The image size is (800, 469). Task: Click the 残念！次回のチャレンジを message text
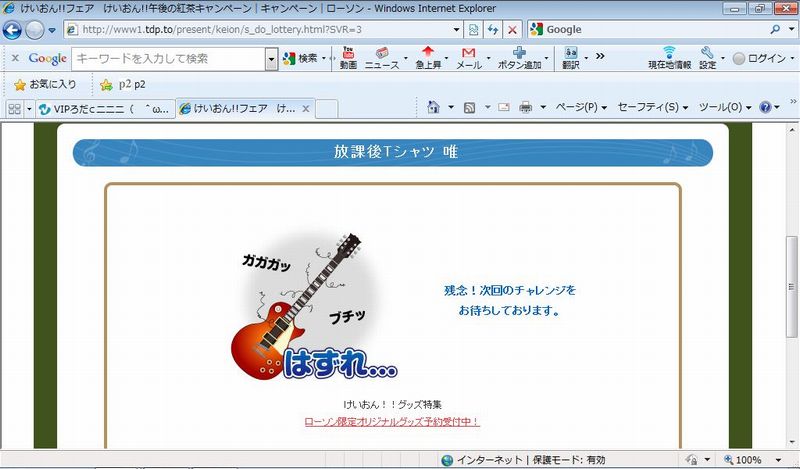[x=509, y=290]
